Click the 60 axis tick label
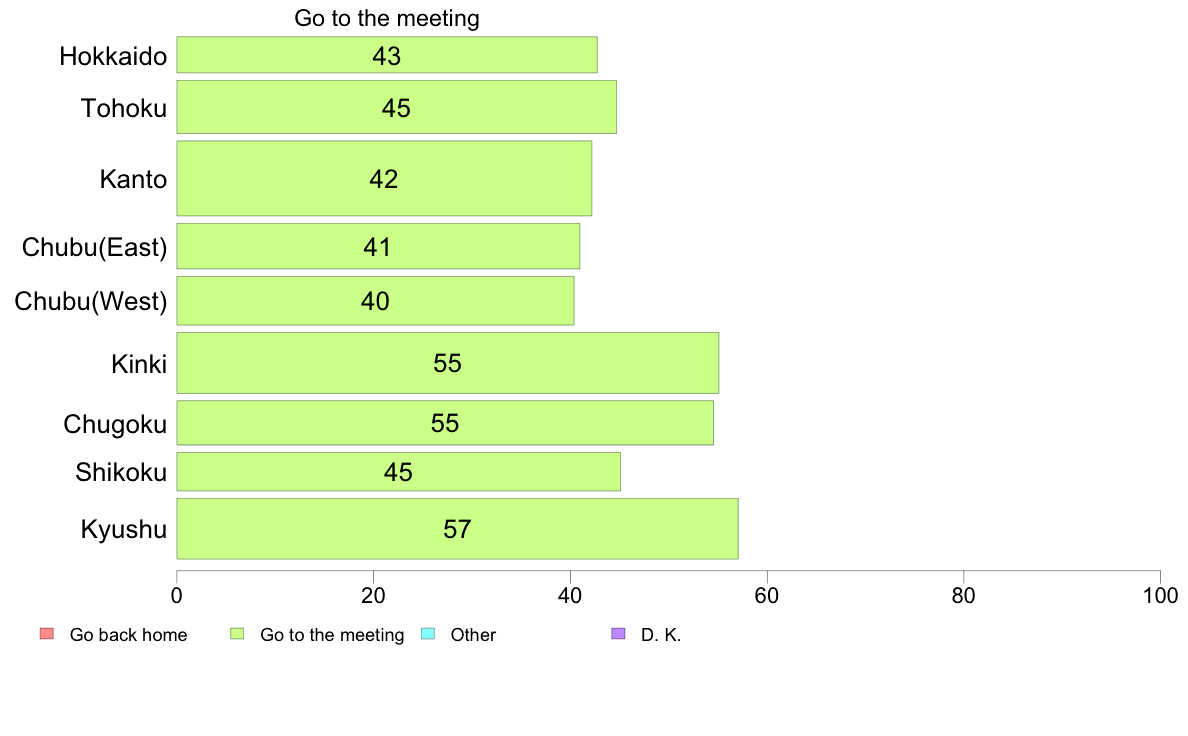This screenshot has height=736, width=1188. [x=767, y=596]
